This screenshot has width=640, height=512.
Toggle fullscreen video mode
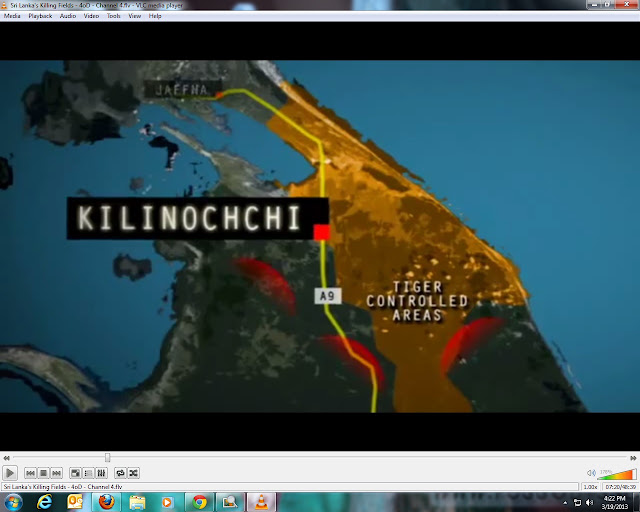click(x=76, y=473)
